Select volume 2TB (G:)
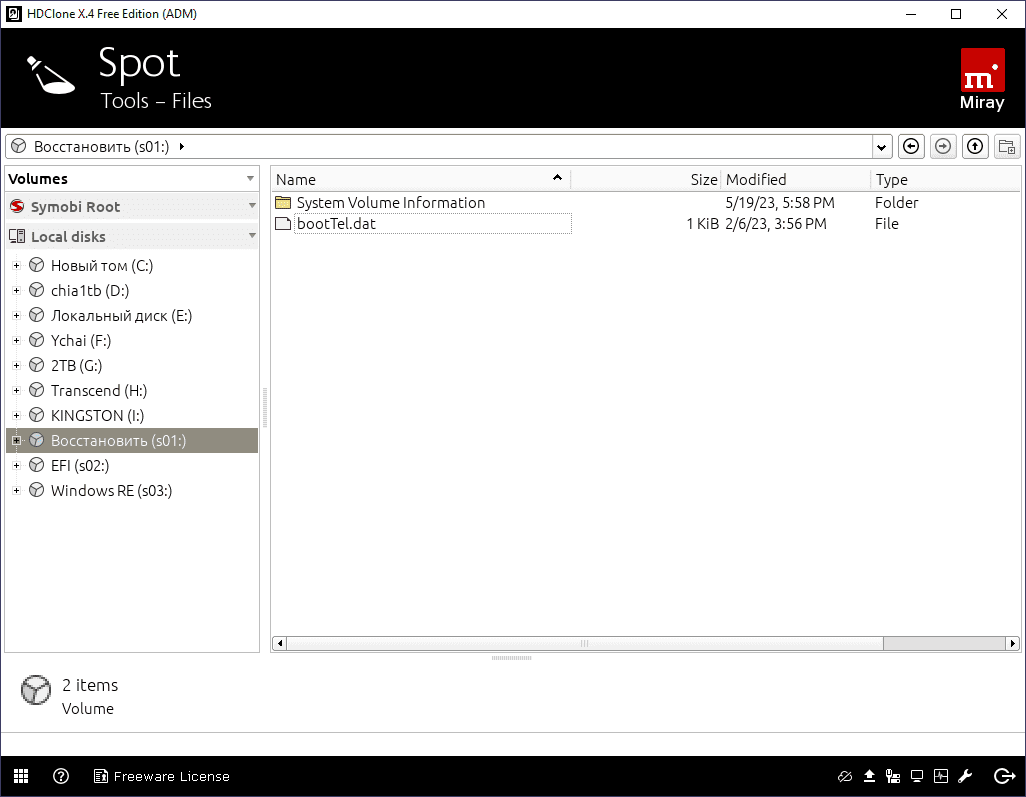This screenshot has width=1026, height=797. tap(77, 365)
